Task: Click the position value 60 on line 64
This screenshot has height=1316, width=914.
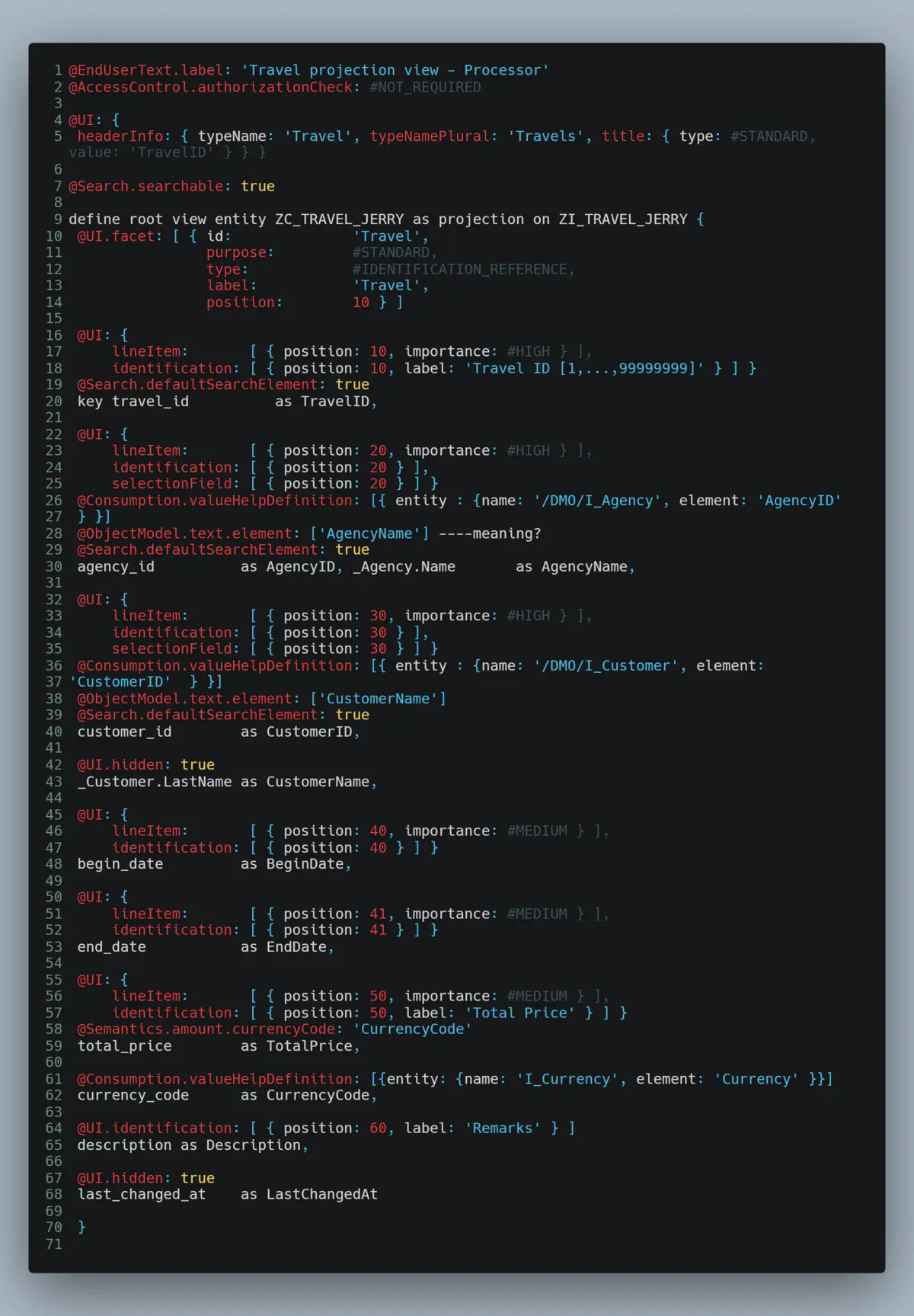Action: click(x=378, y=1129)
